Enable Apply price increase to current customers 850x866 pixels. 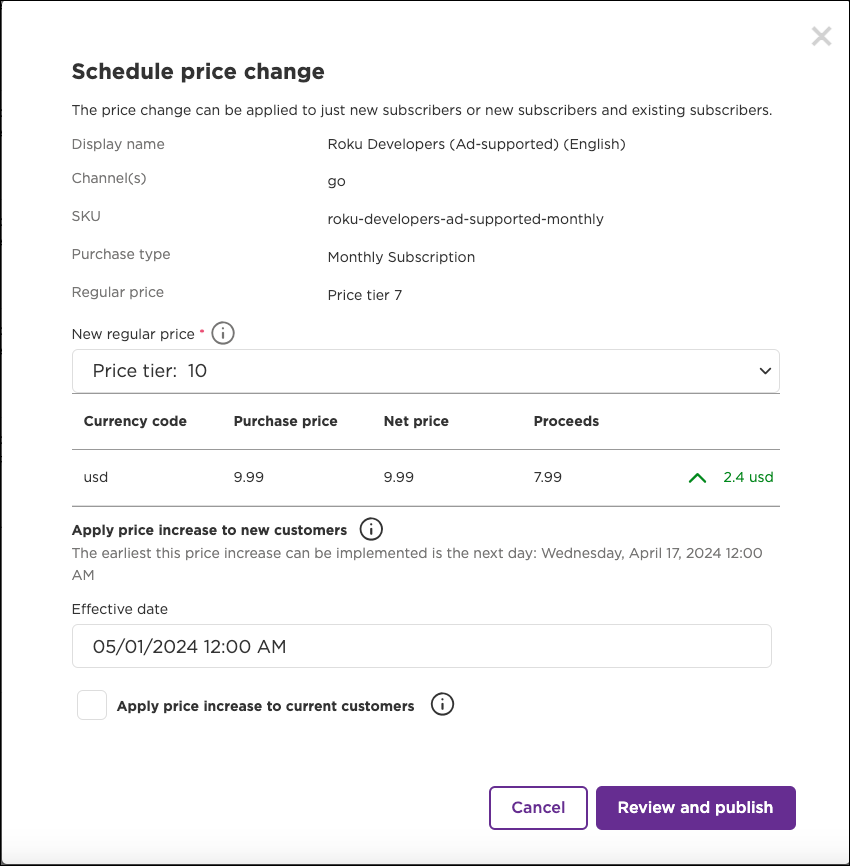[x=91, y=705]
